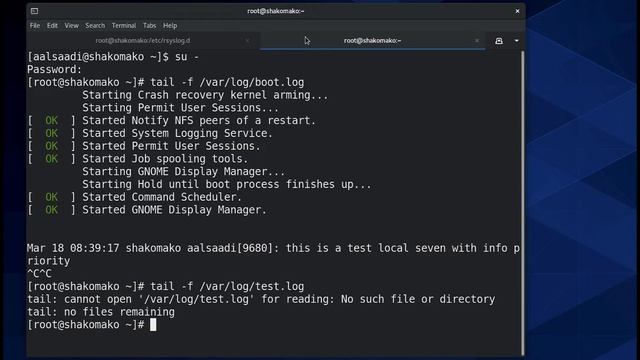Viewport: 640px width, 360px height.
Task: Open the Edit menu
Action: [x=52, y=25]
